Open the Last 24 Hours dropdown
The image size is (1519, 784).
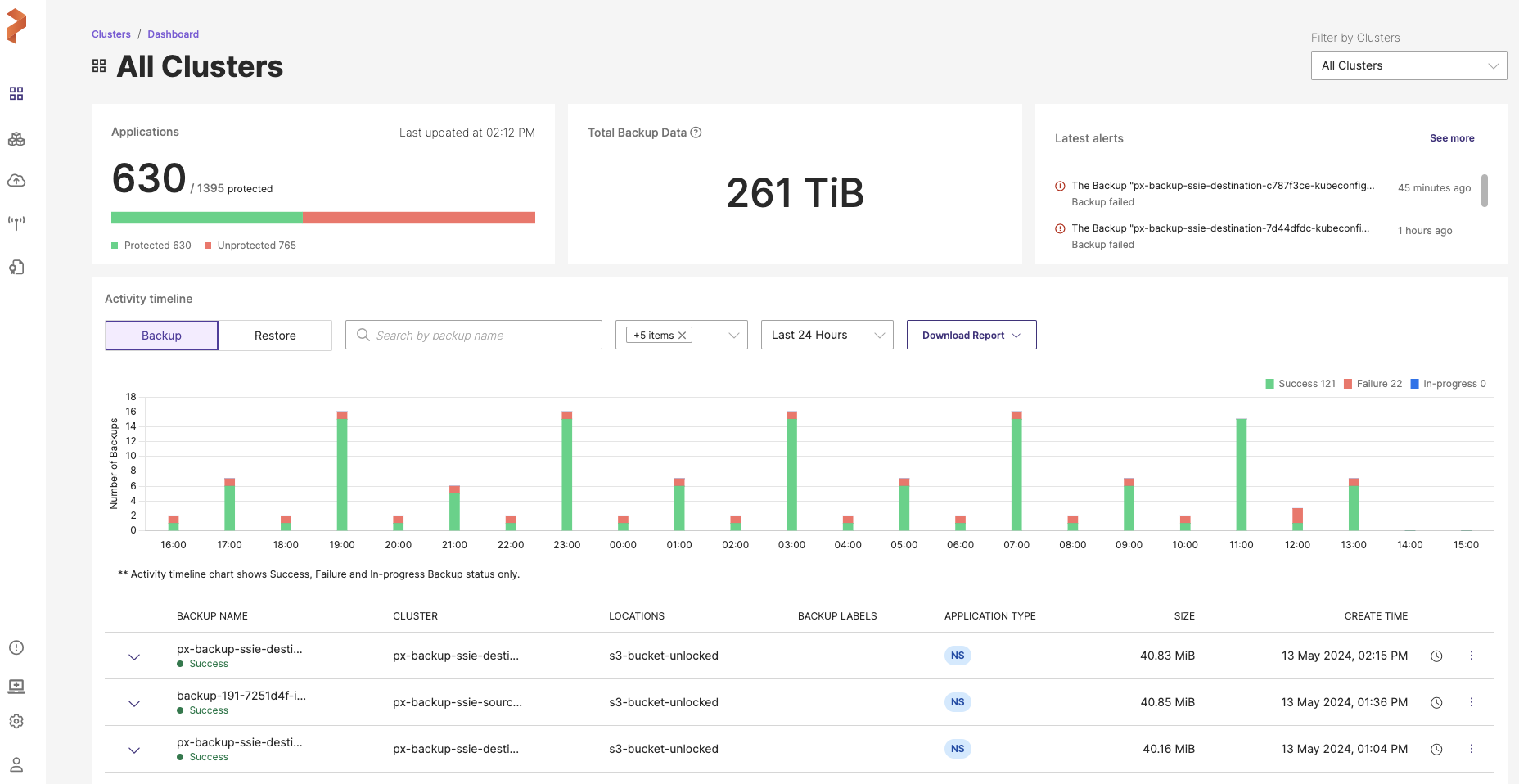click(827, 335)
